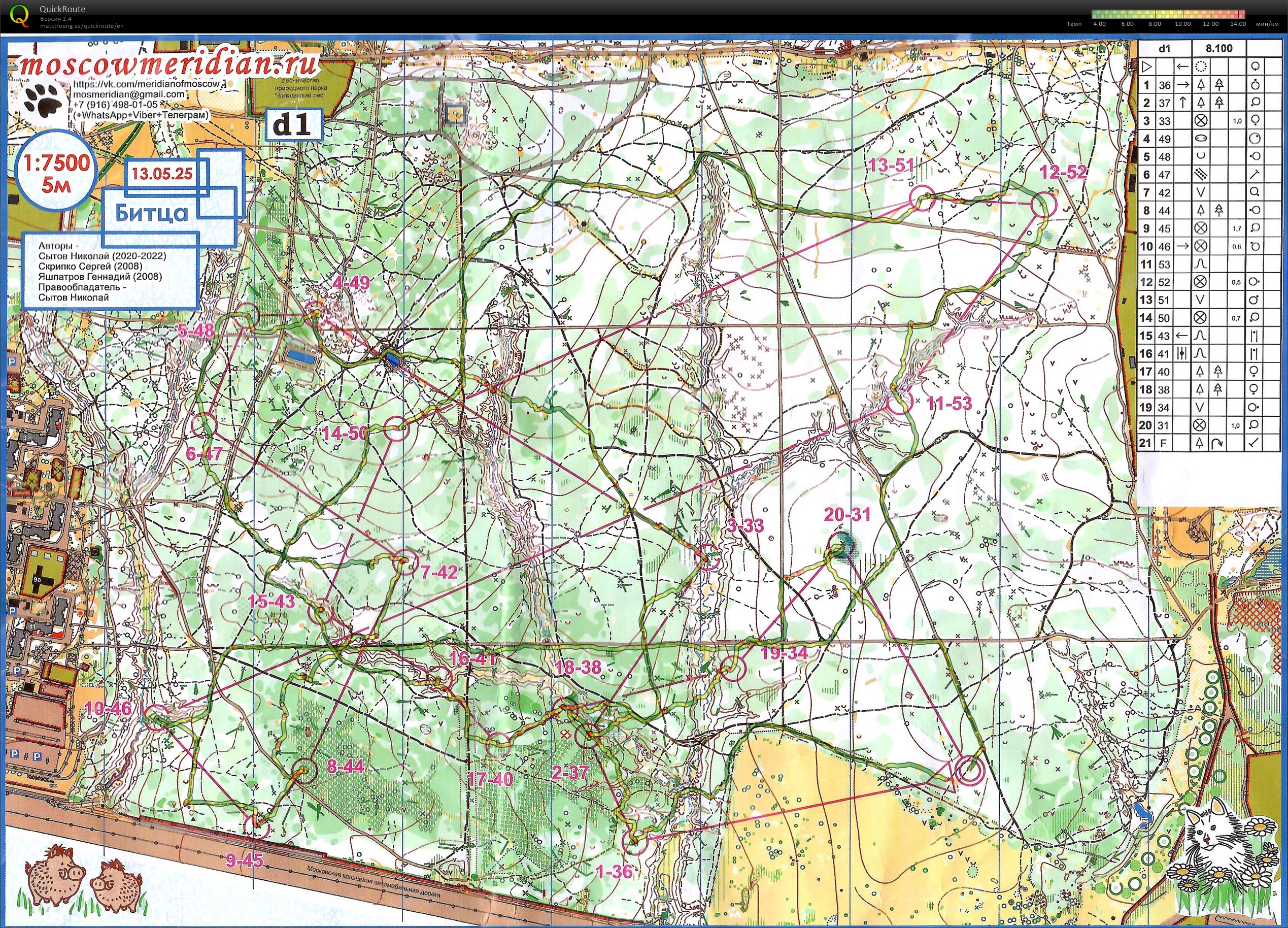Click the 4-49 control label
This screenshot has width=1288, height=928.
[351, 282]
